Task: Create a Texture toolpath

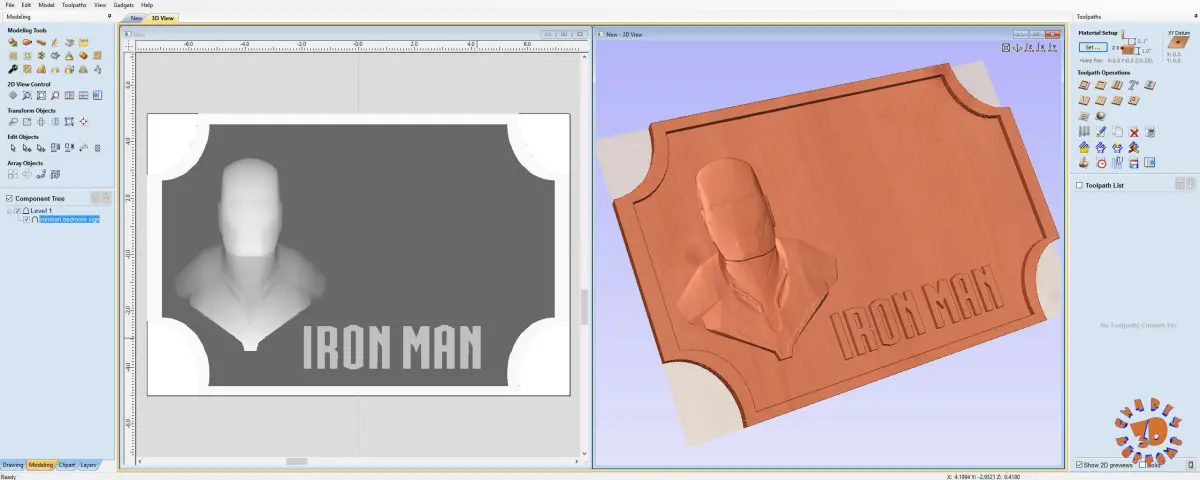Action: 1117,100
